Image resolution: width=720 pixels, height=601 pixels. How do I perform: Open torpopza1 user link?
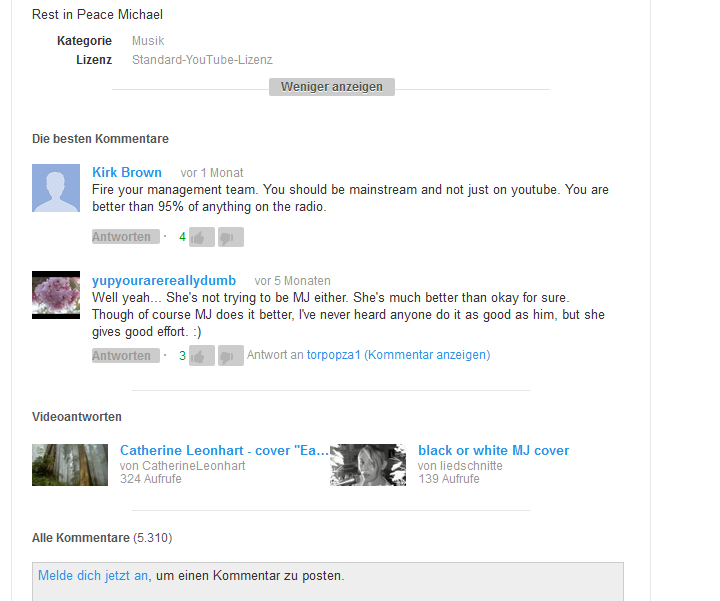pos(333,355)
